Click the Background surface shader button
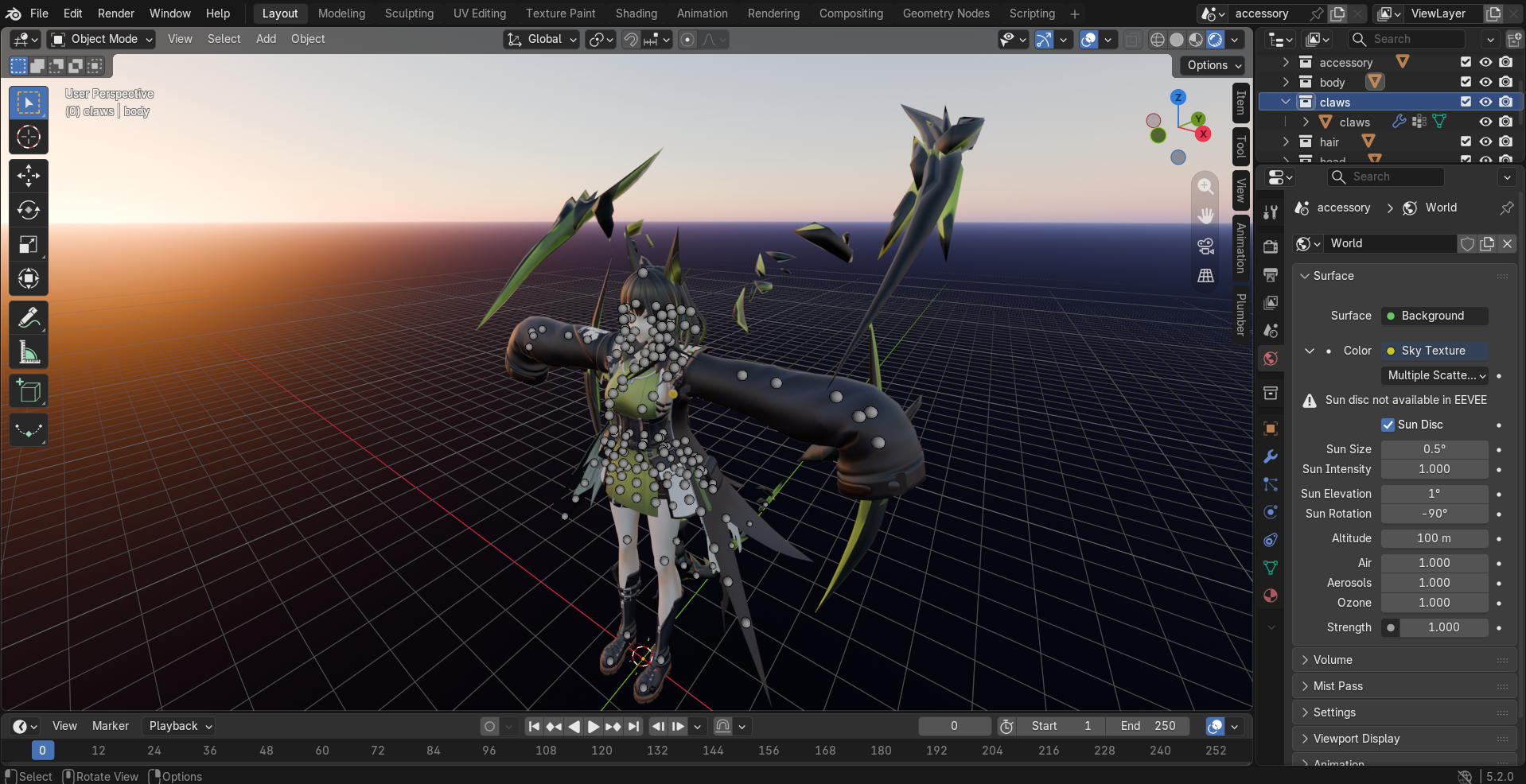Image resolution: width=1526 pixels, height=784 pixels. 1435,316
